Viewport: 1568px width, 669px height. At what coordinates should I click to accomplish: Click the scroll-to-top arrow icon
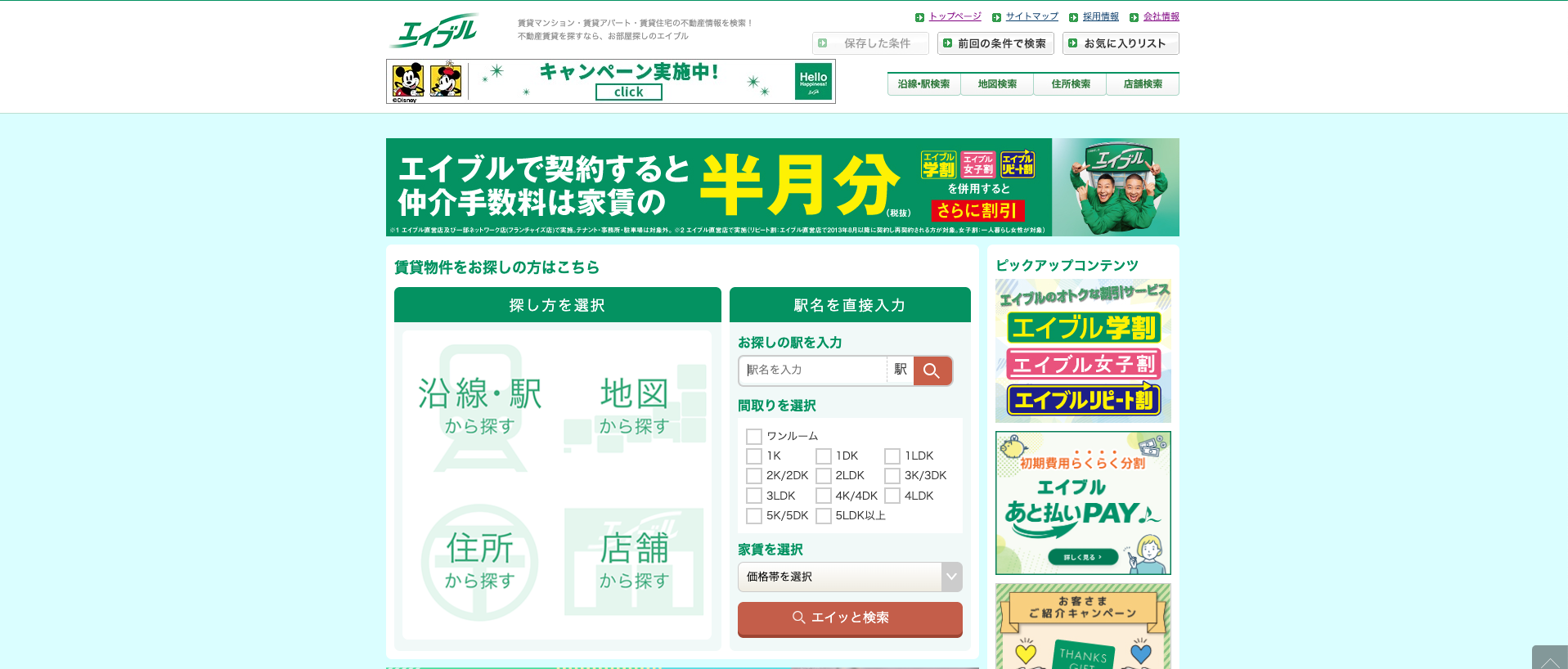[x=1550, y=659]
